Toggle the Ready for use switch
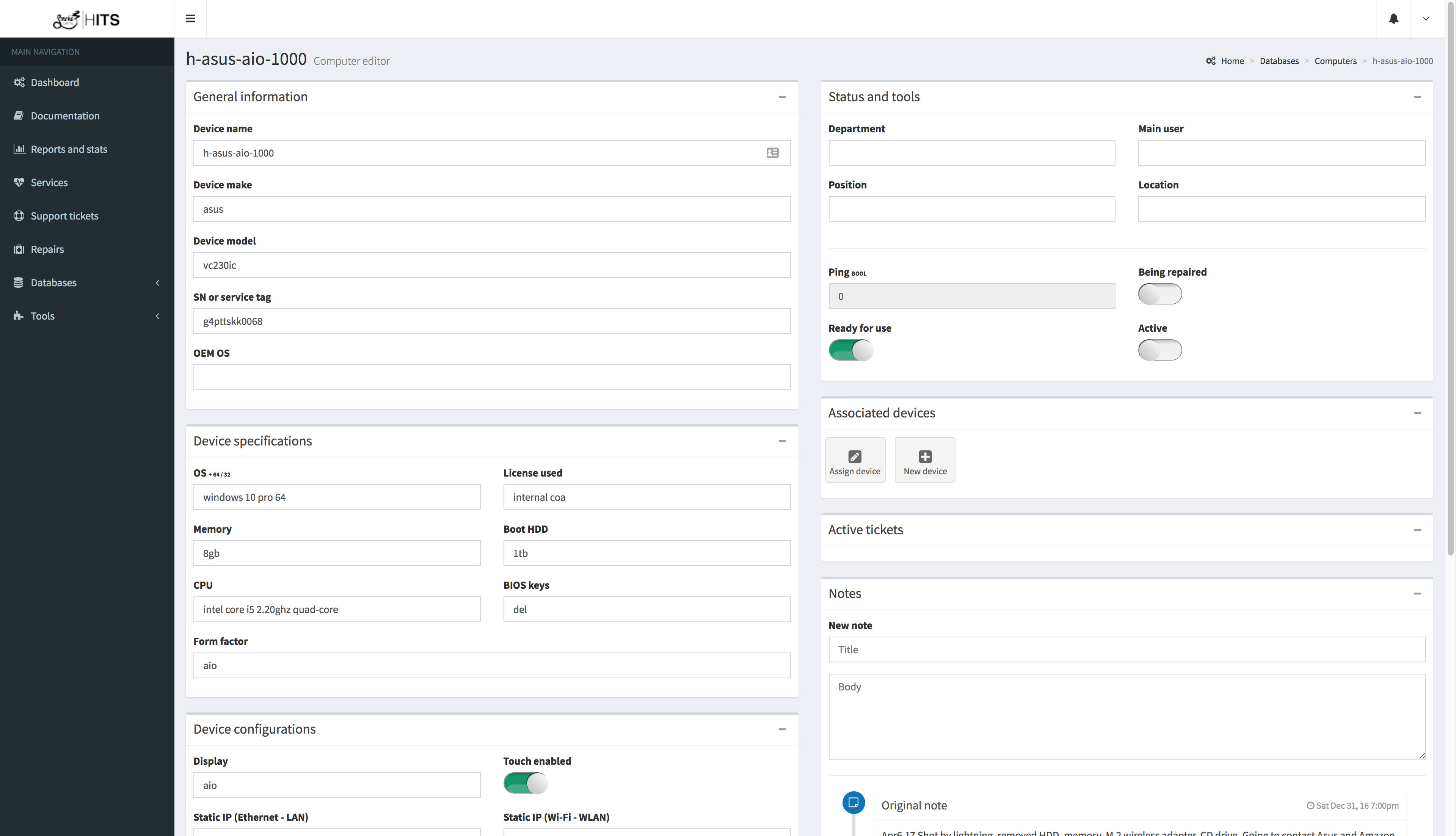 [850, 350]
